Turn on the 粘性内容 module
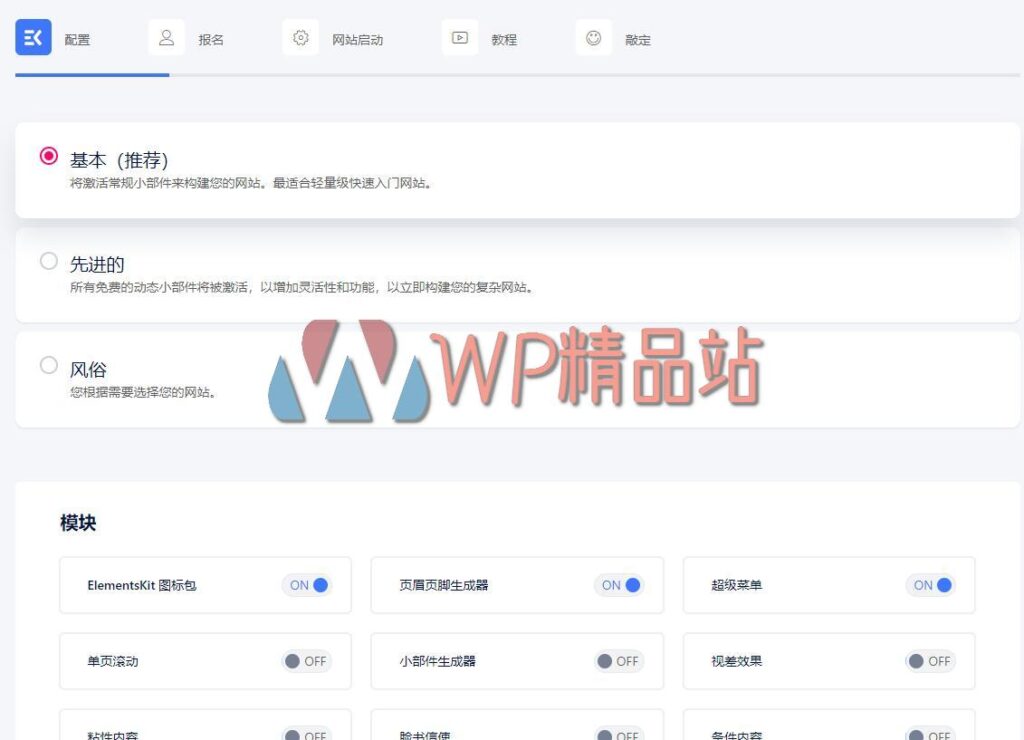Image resolution: width=1024 pixels, height=740 pixels. pyautogui.click(x=306, y=735)
